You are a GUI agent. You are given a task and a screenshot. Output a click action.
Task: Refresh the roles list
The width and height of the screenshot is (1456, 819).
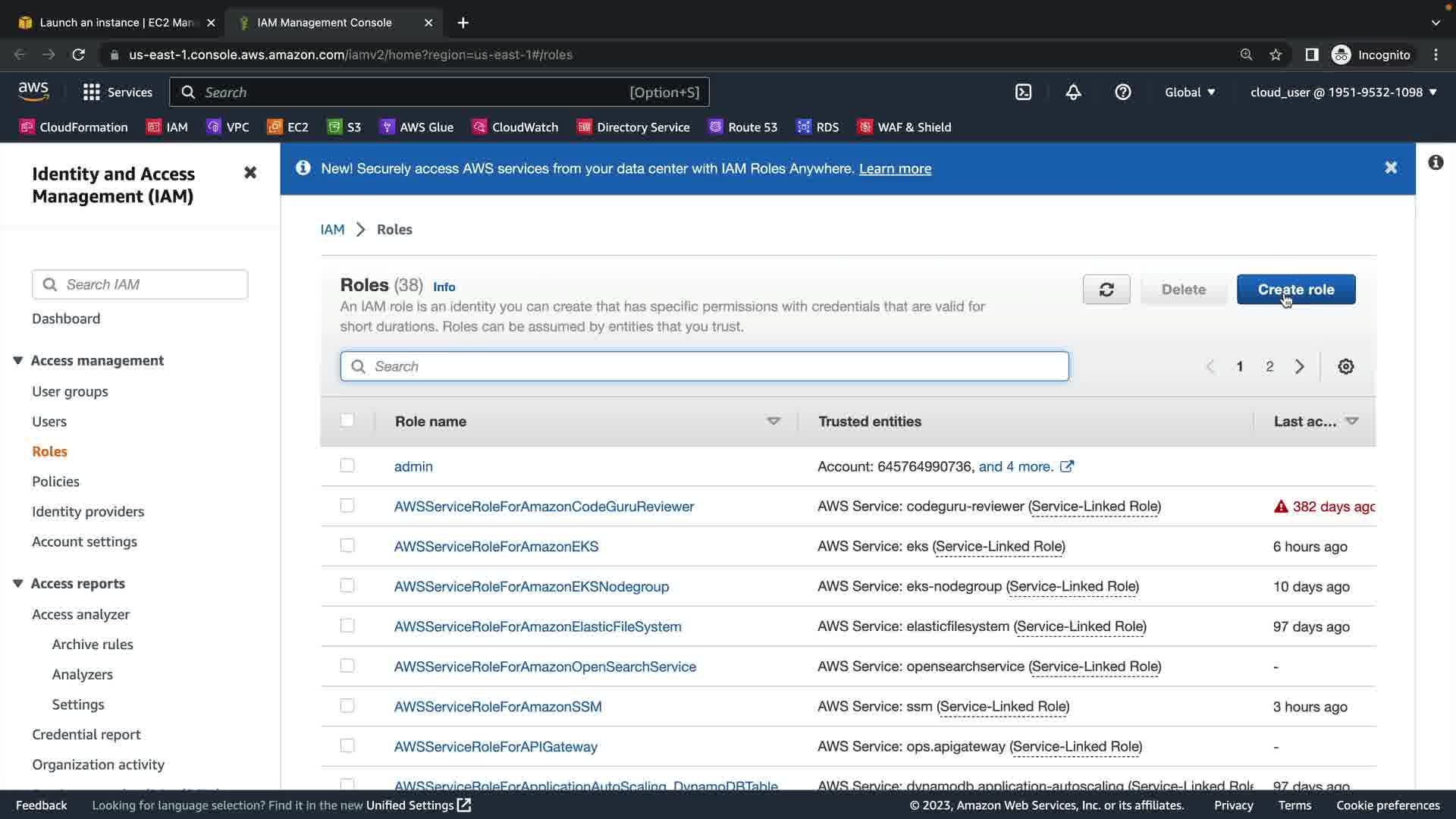click(1106, 290)
